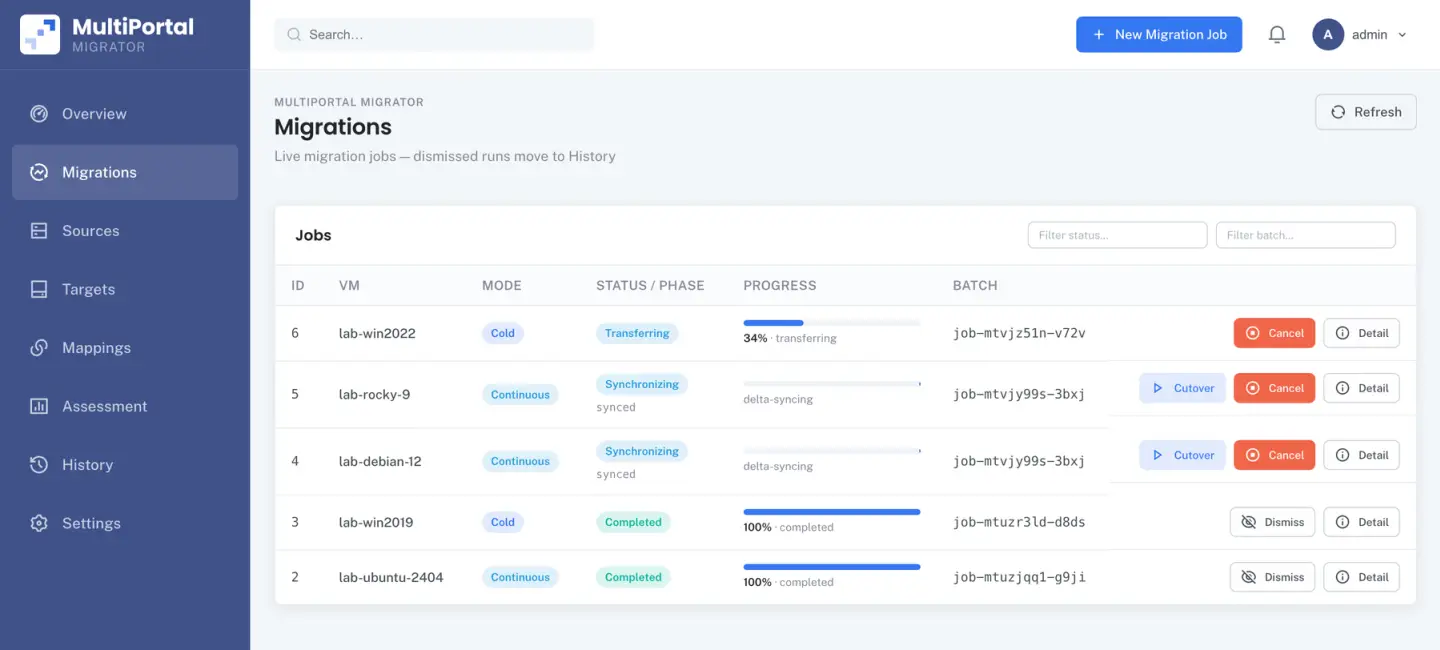Viewport: 1440px width, 650px height.
Task: Click the Migrations activity icon in sidebar
Action: click(x=39, y=172)
